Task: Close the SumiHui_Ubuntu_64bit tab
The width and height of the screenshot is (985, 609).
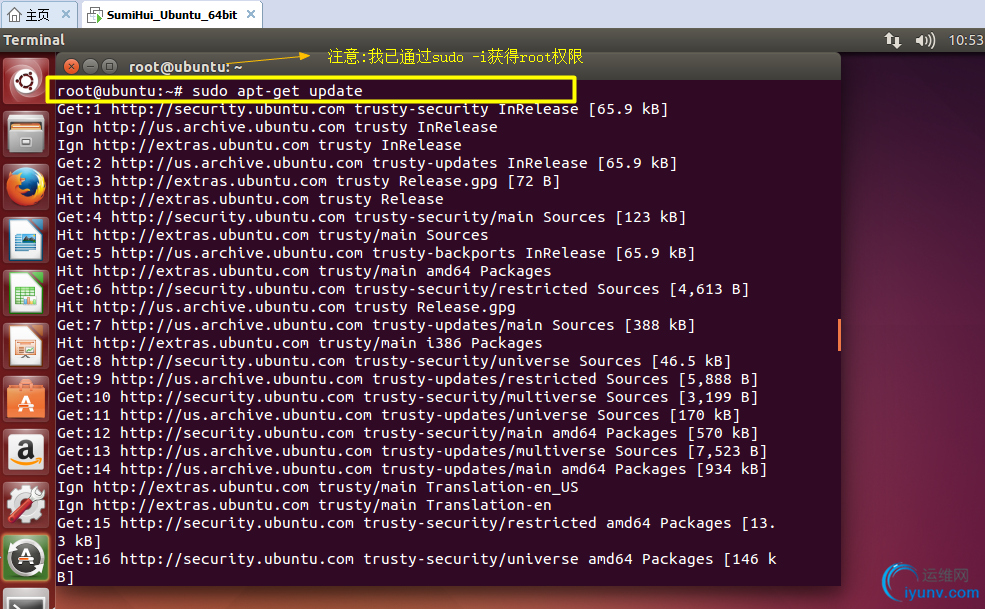Action: 251,14
